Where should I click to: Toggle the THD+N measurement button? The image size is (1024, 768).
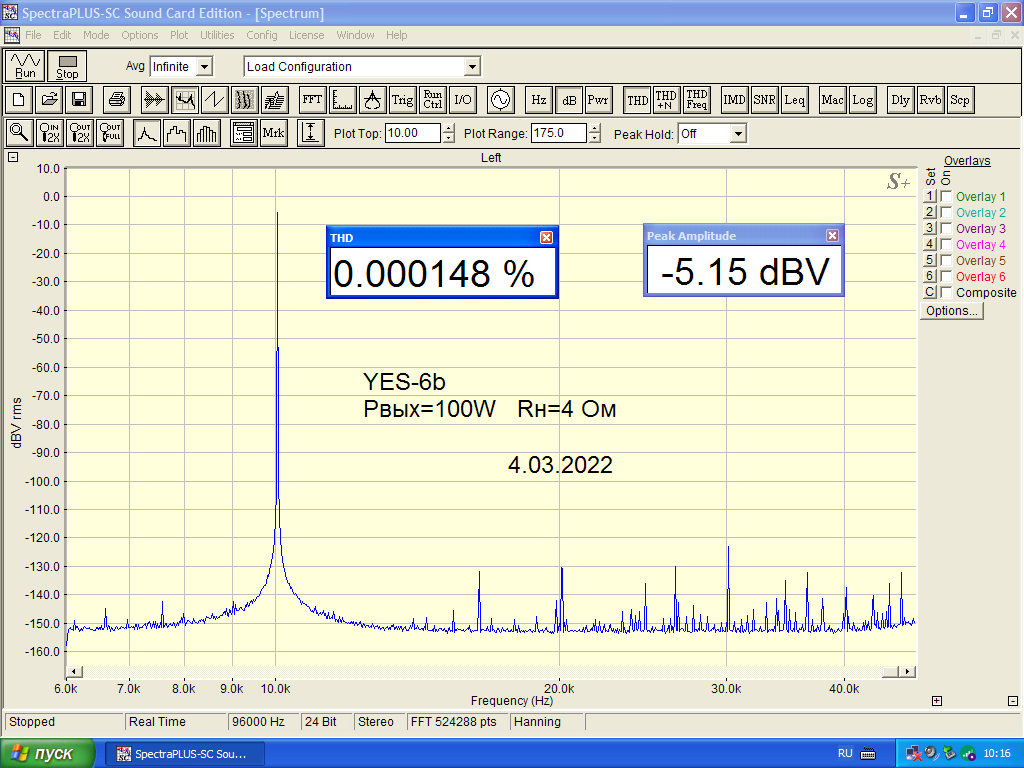667,100
